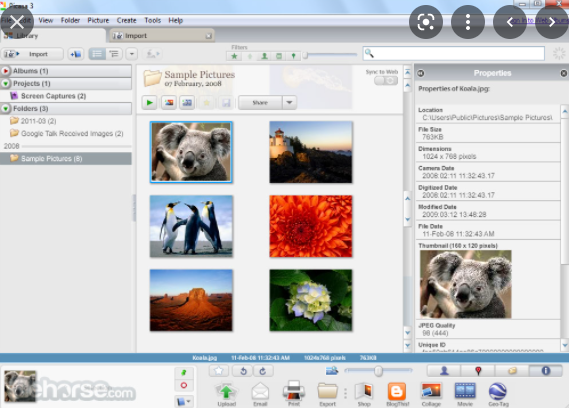This screenshot has height=408, width=569.
Task: Collapse the Folders (3) section
Action: pos(5,109)
